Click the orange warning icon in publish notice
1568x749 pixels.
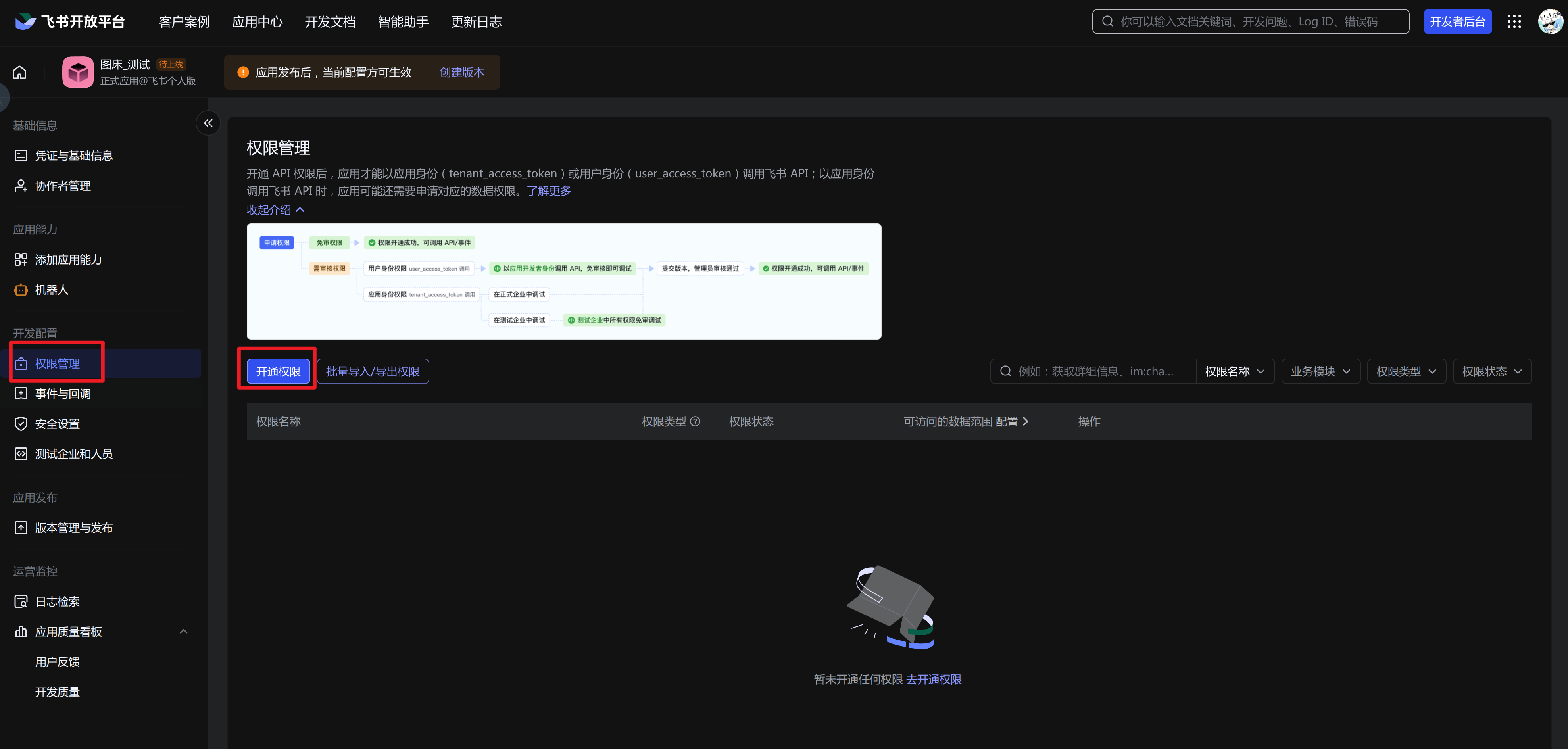click(243, 73)
